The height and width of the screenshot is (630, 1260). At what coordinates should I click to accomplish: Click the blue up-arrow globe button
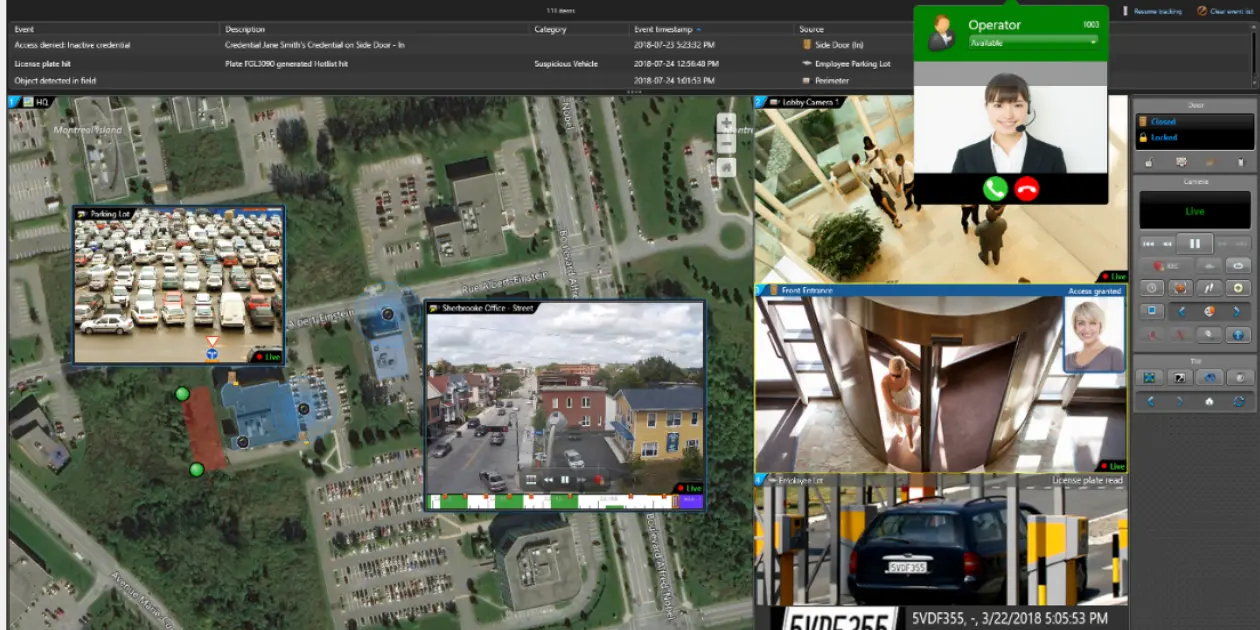point(1238,334)
